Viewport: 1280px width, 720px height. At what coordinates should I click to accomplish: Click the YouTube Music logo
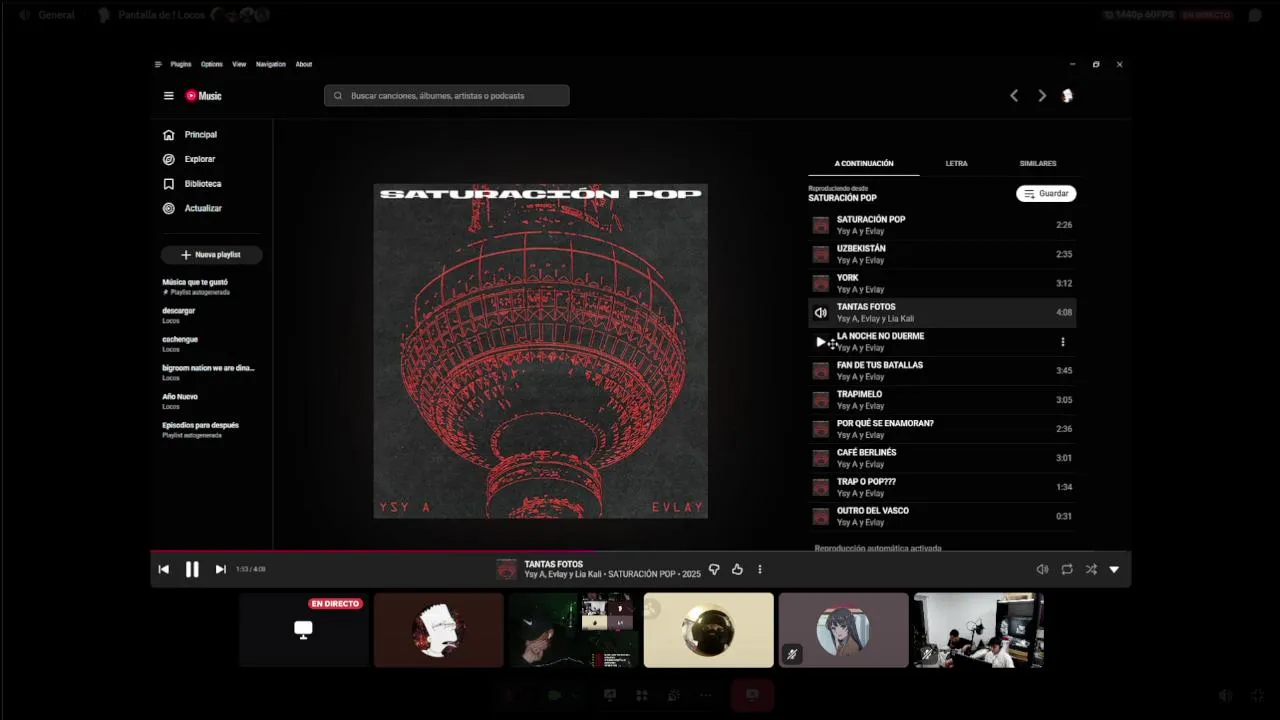coord(203,96)
